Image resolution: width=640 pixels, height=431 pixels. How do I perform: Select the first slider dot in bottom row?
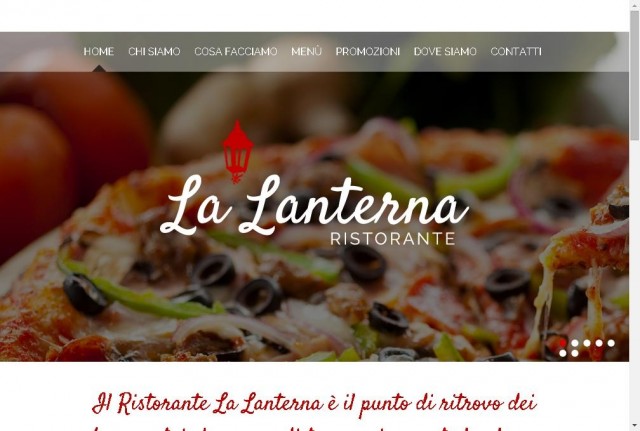coord(563,353)
